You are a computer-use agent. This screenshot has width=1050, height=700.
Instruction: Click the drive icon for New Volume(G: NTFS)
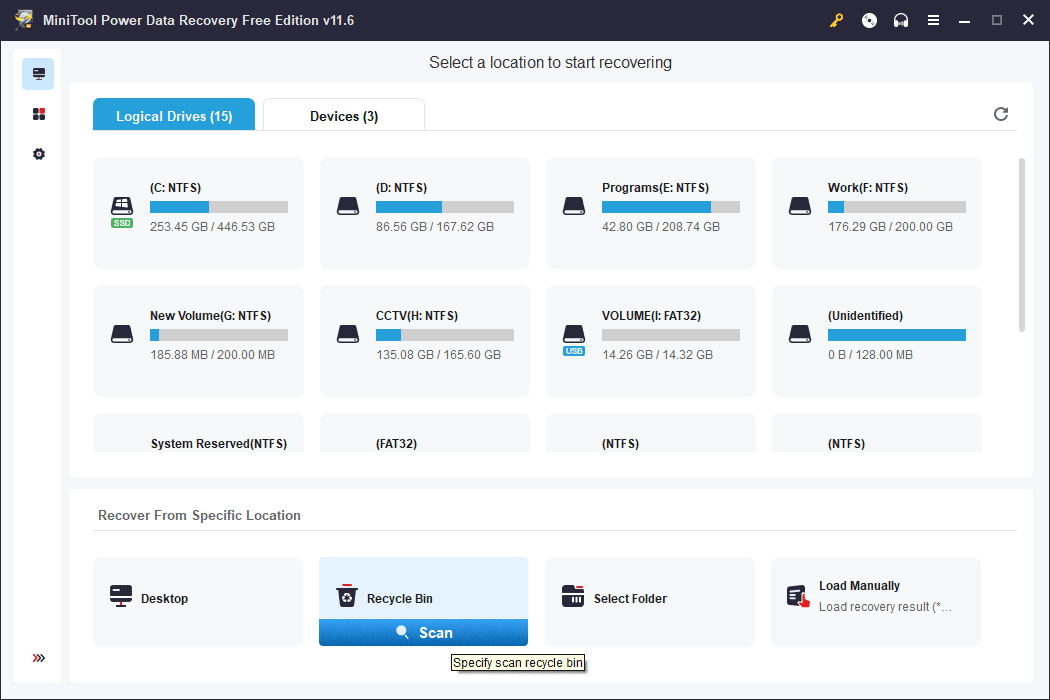122,334
